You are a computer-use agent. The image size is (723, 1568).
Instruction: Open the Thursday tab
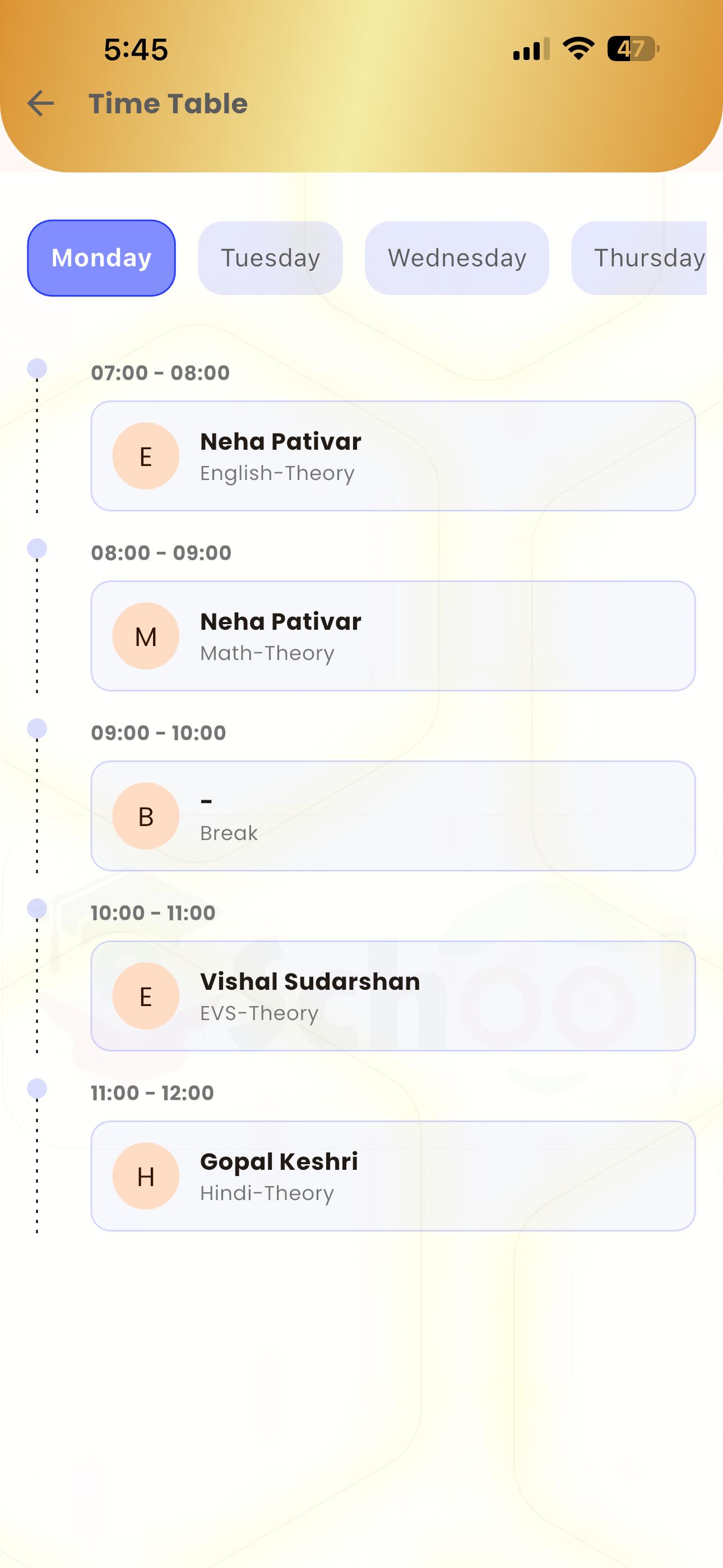[x=645, y=258]
